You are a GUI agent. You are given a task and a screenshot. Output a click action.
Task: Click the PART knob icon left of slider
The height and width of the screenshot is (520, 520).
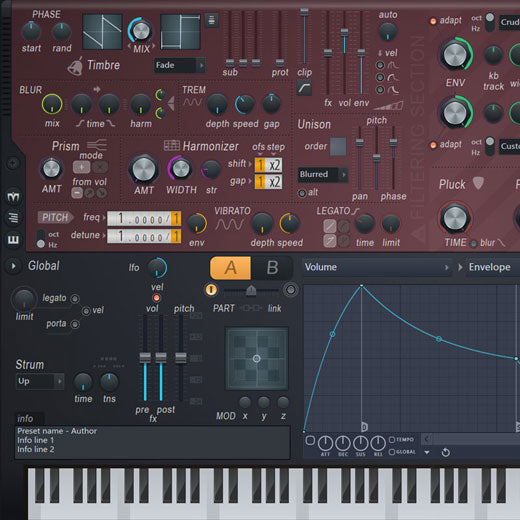tap(211, 290)
